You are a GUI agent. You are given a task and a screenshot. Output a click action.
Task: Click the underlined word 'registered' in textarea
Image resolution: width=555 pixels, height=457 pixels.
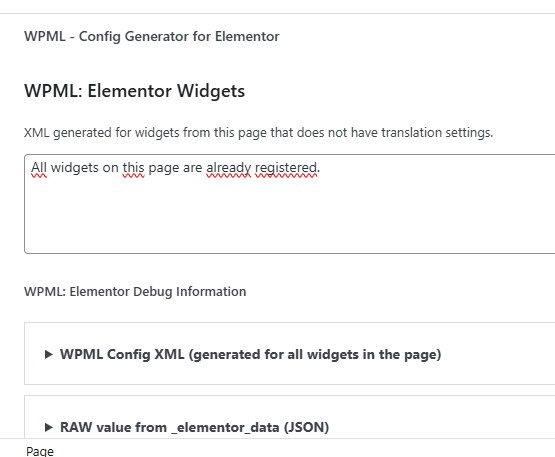(286, 167)
